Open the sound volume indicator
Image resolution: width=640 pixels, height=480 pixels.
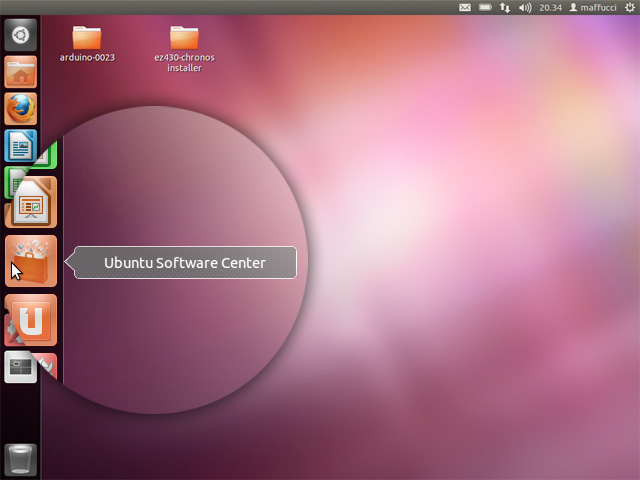tap(525, 7)
